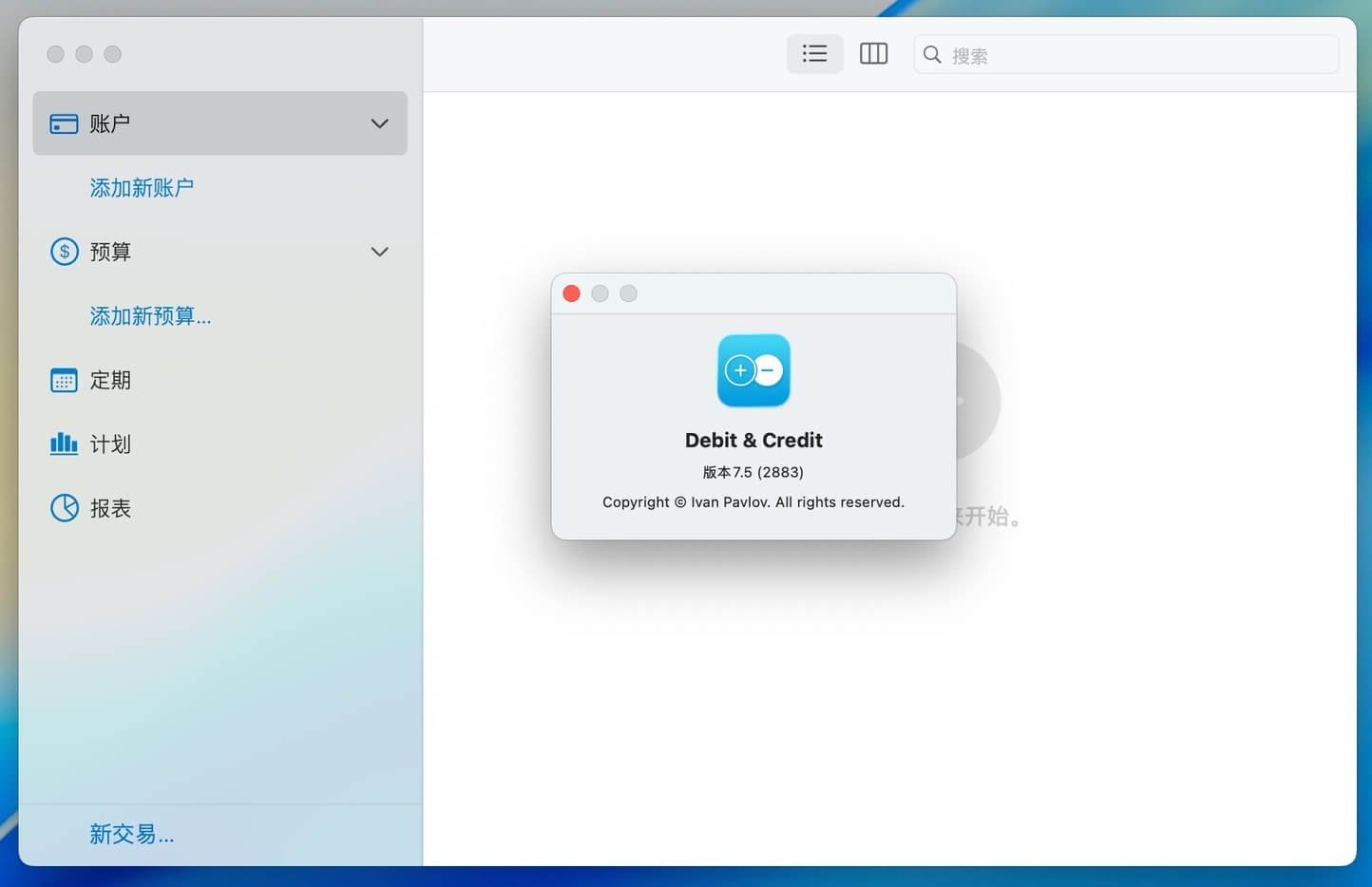This screenshot has height=887, width=1372.
Task: Switch to list view icon
Action: (814, 54)
